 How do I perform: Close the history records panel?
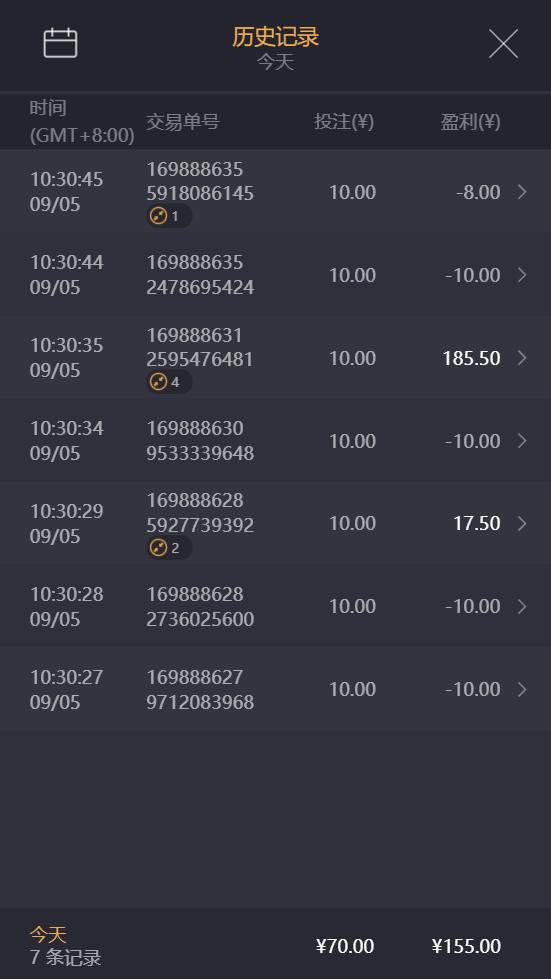tap(503, 44)
